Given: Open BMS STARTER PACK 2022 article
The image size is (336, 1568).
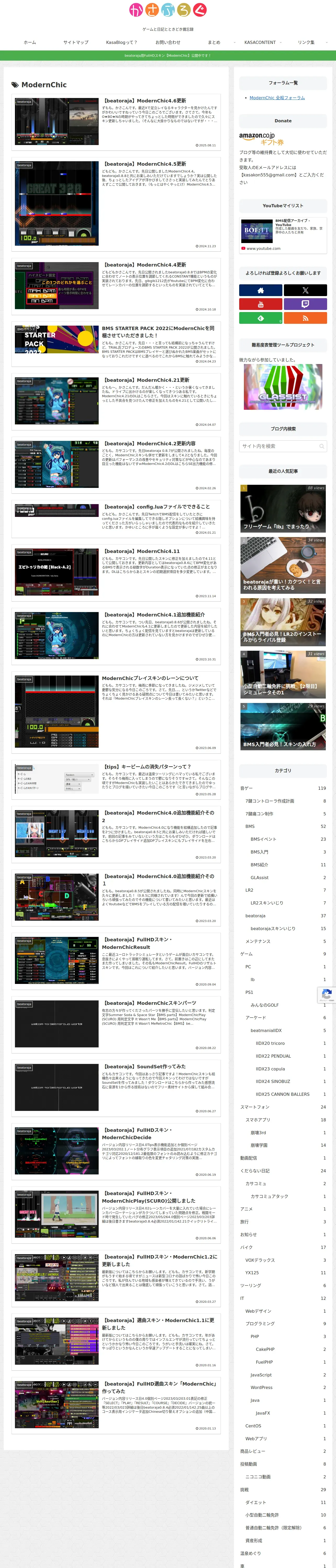Looking at the screenshot, I should (x=116, y=344).
